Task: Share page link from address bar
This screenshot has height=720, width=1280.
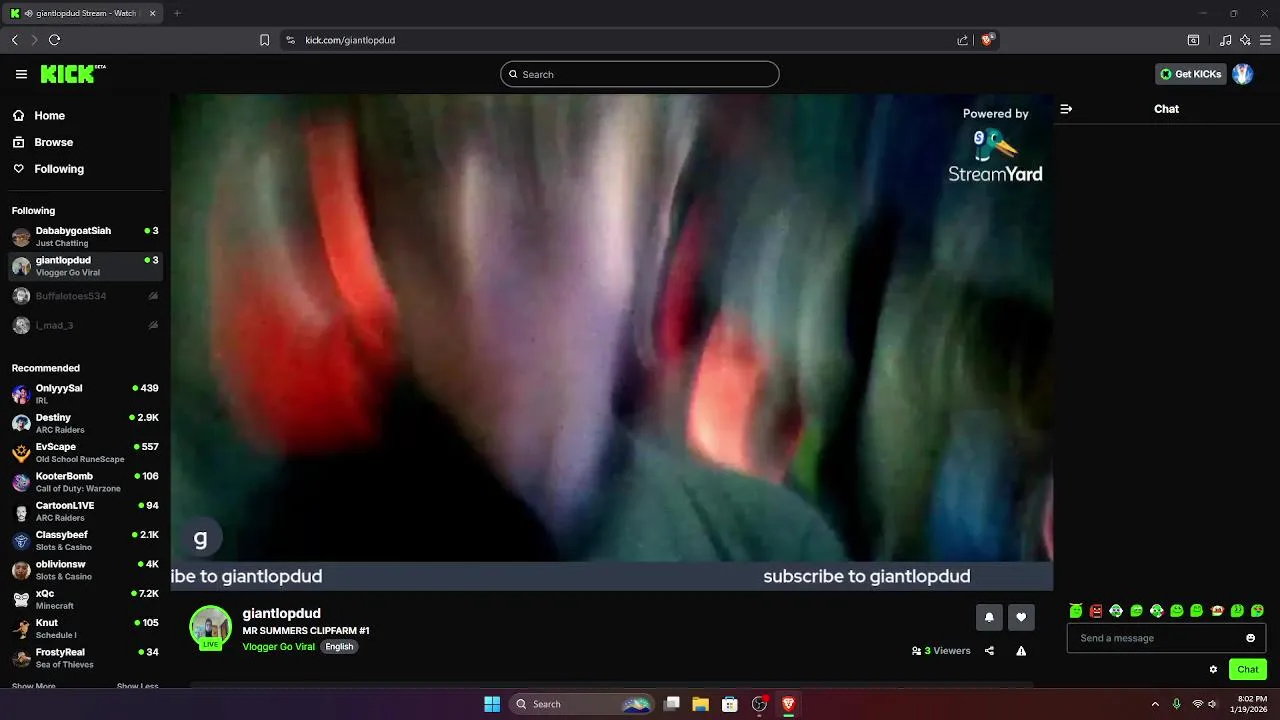Action: coord(962,40)
